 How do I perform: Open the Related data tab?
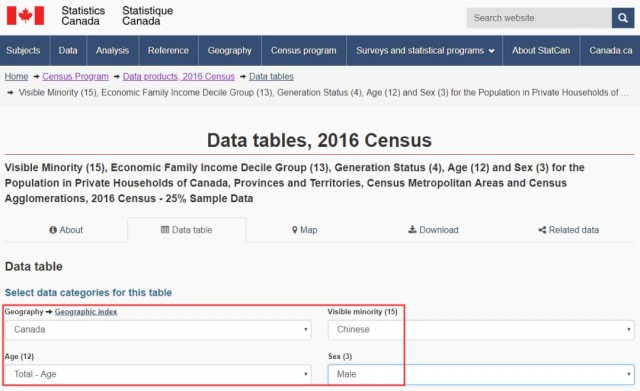(x=569, y=230)
